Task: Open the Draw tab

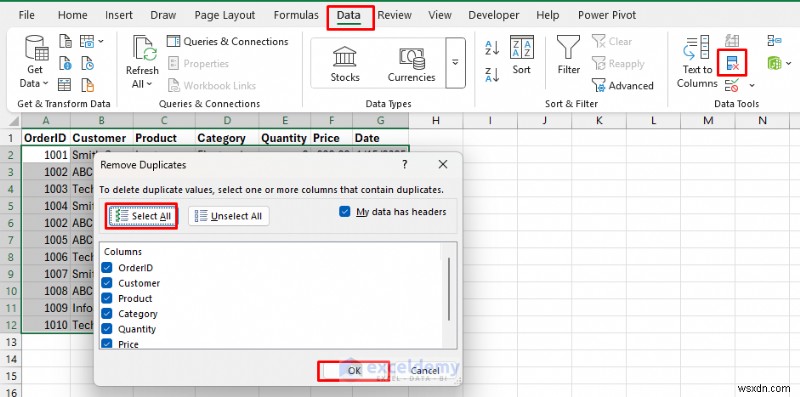Action: [163, 15]
